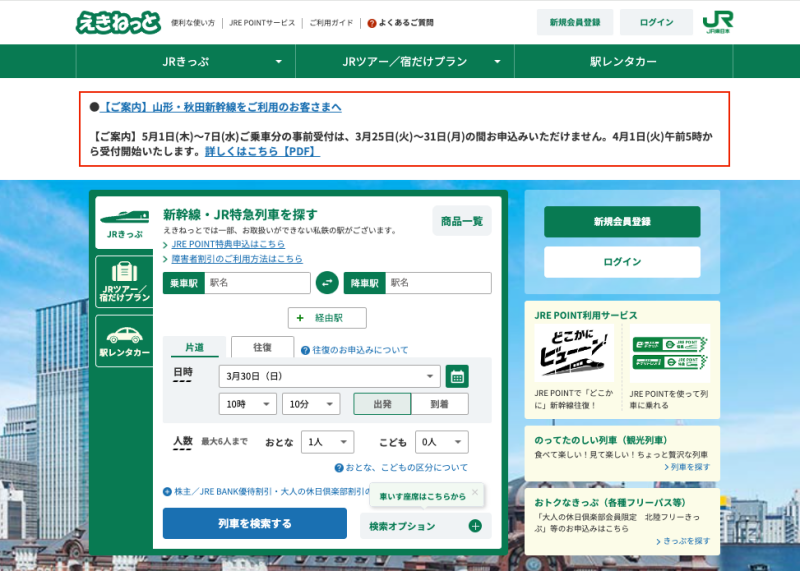Select 到着 arrival time option
Image resolution: width=800 pixels, height=571 pixels.
pos(439,404)
